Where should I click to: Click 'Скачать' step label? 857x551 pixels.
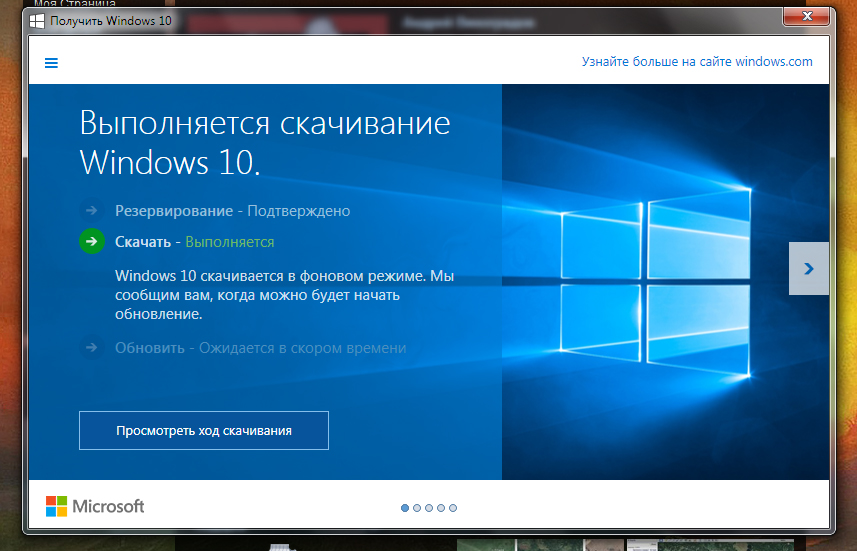(143, 242)
